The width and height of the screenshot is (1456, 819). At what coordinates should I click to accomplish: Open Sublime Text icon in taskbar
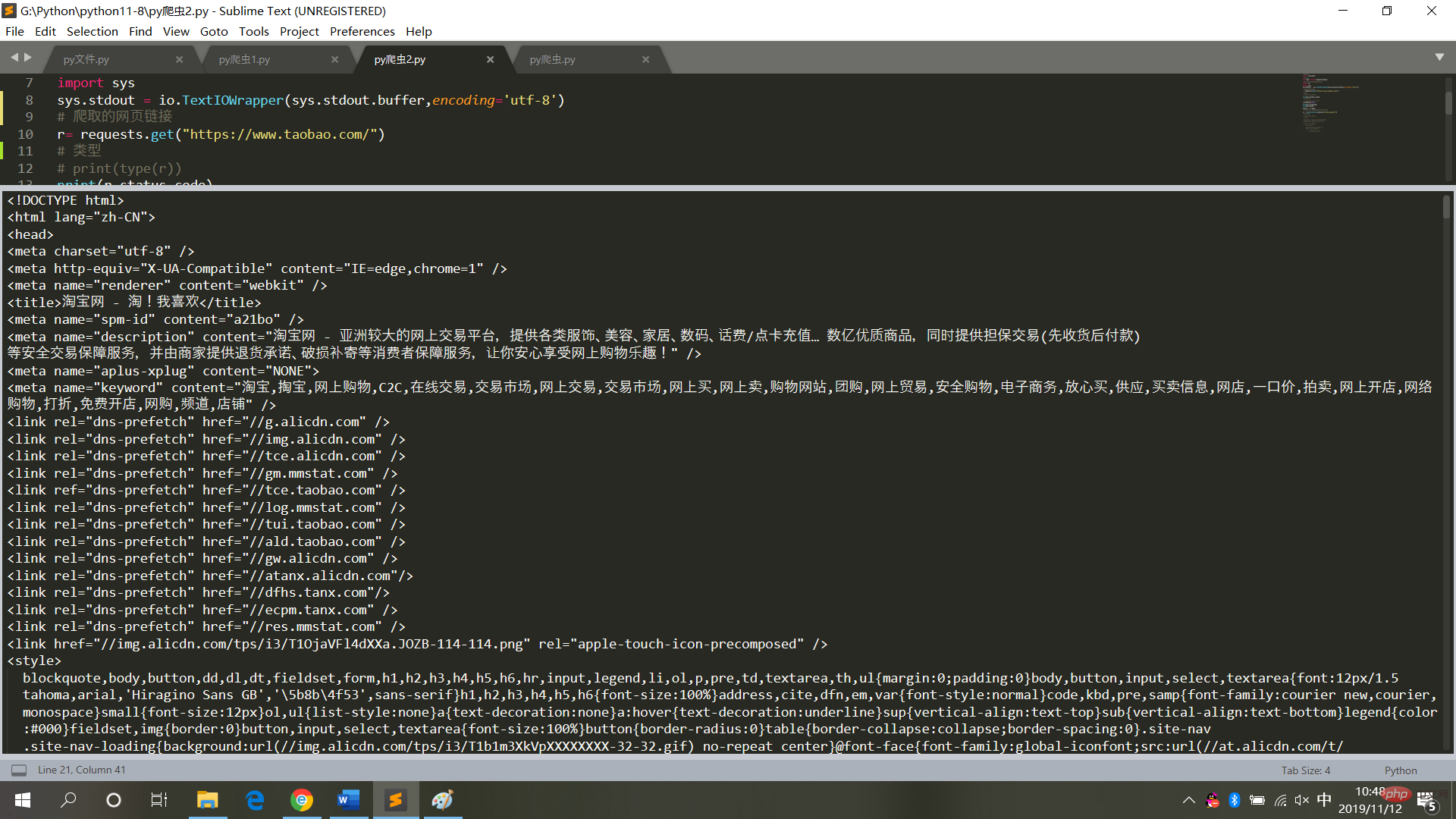coord(395,800)
